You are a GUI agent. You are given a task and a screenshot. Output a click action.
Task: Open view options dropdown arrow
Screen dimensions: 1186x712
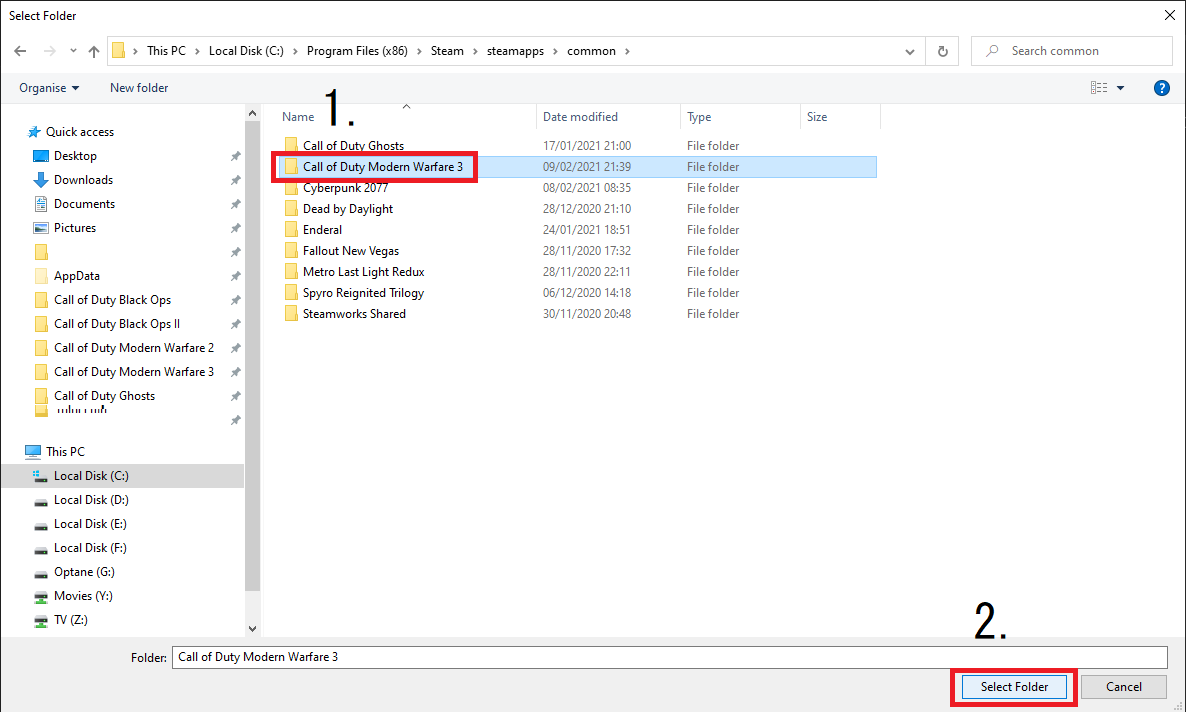point(1120,88)
